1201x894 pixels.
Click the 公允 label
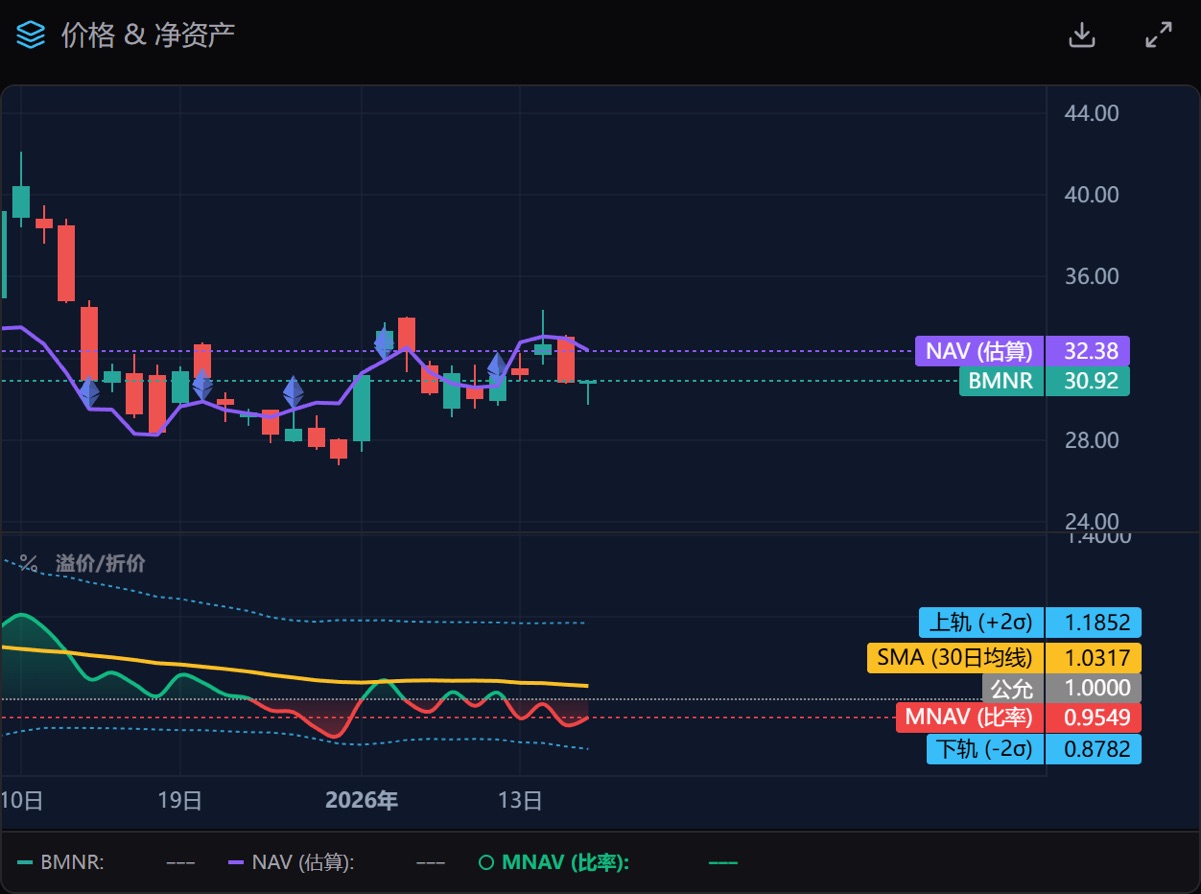coord(1013,688)
